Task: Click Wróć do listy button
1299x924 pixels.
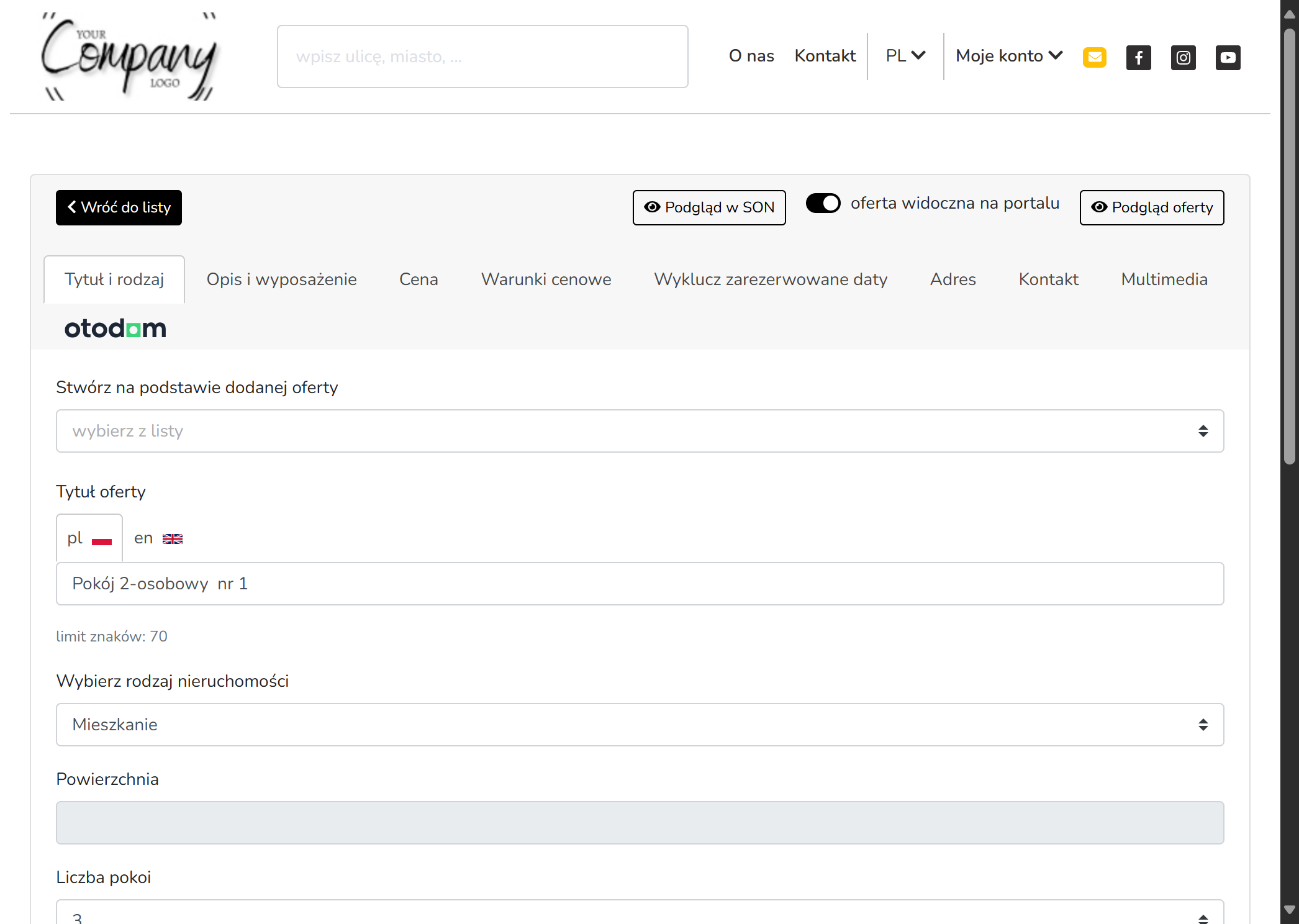Action: (119, 207)
